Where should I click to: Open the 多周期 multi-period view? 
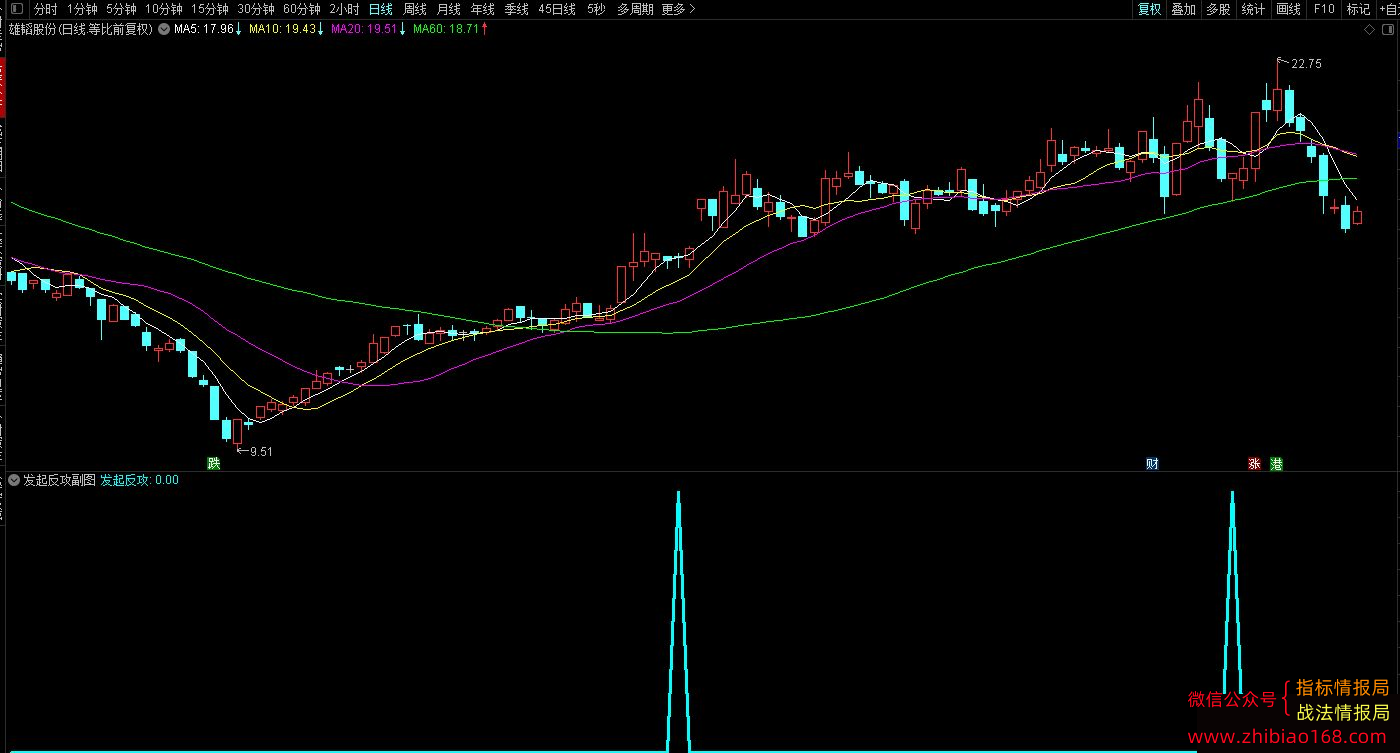coord(635,9)
